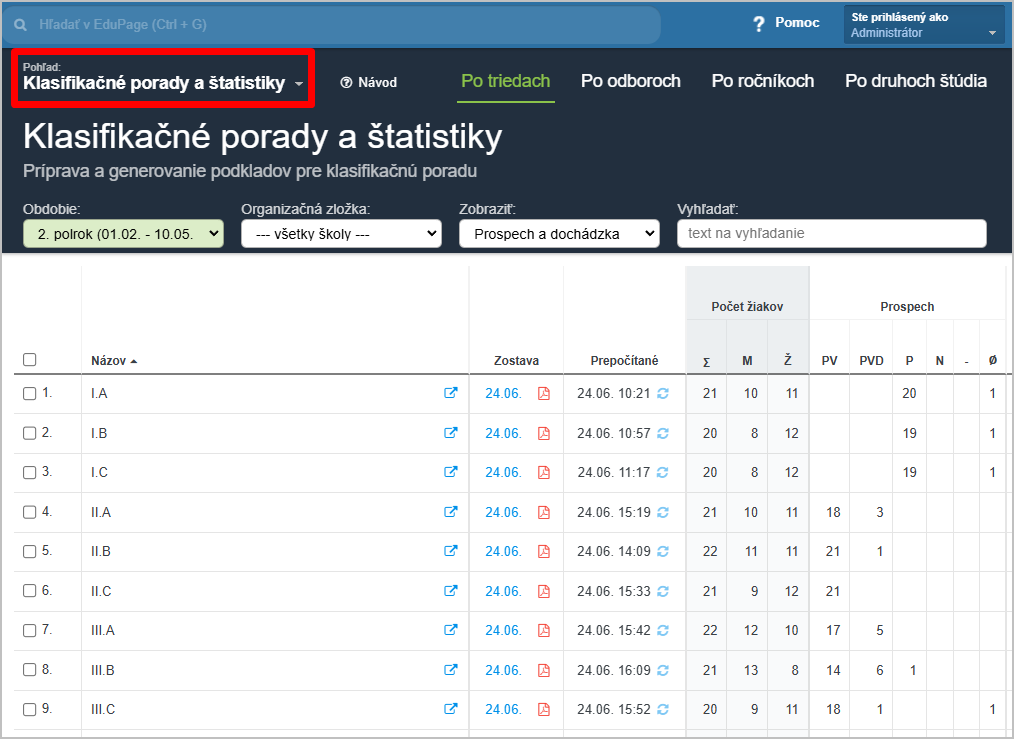
Task: Select the checkbox for class II.B
Action: coord(29,552)
